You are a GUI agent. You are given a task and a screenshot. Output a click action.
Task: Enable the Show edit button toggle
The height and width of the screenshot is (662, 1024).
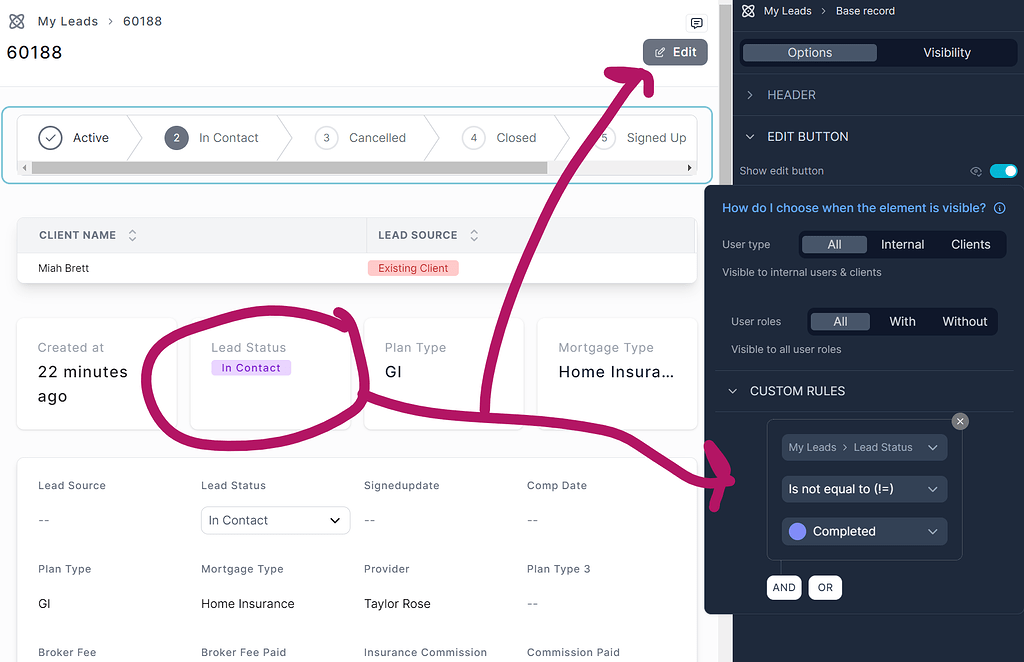pyautogui.click(x=1004, y=171)
